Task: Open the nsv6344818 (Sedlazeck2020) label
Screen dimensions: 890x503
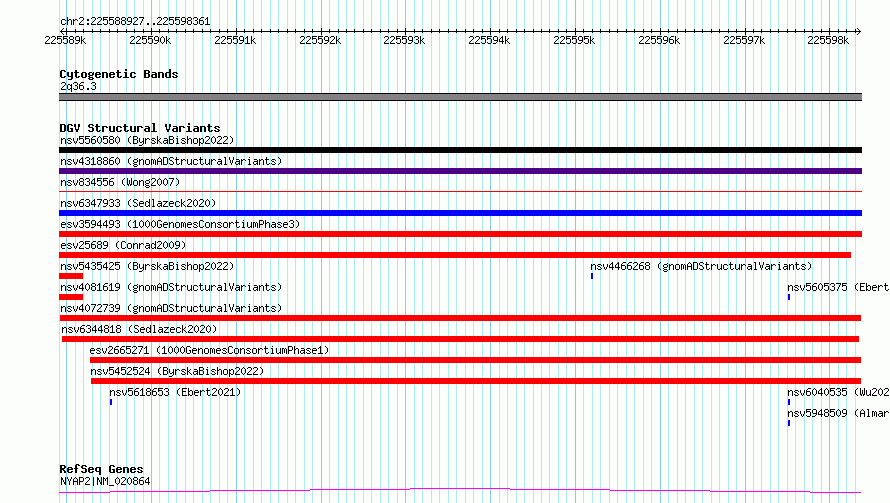Action: [x=139, y=329]
